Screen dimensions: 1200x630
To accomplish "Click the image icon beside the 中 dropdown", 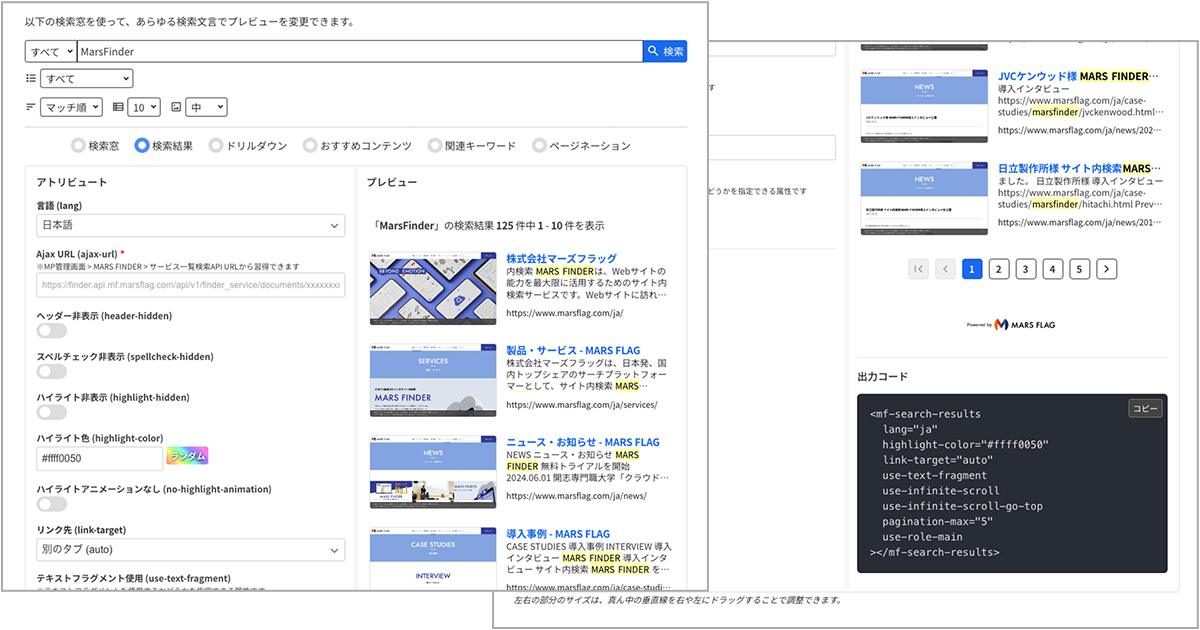I will click(176, 107).
